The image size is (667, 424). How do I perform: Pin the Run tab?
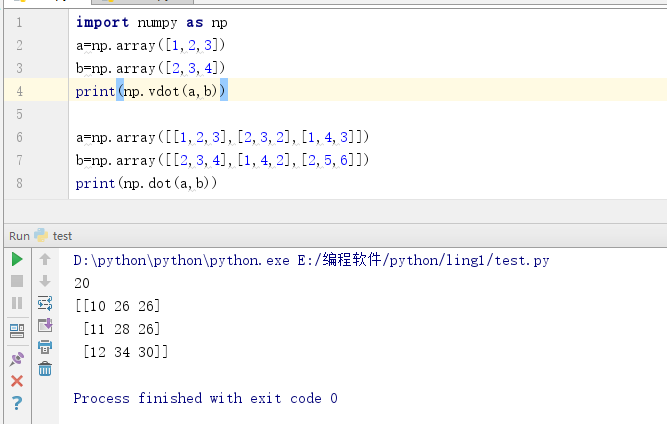(17, 359)
